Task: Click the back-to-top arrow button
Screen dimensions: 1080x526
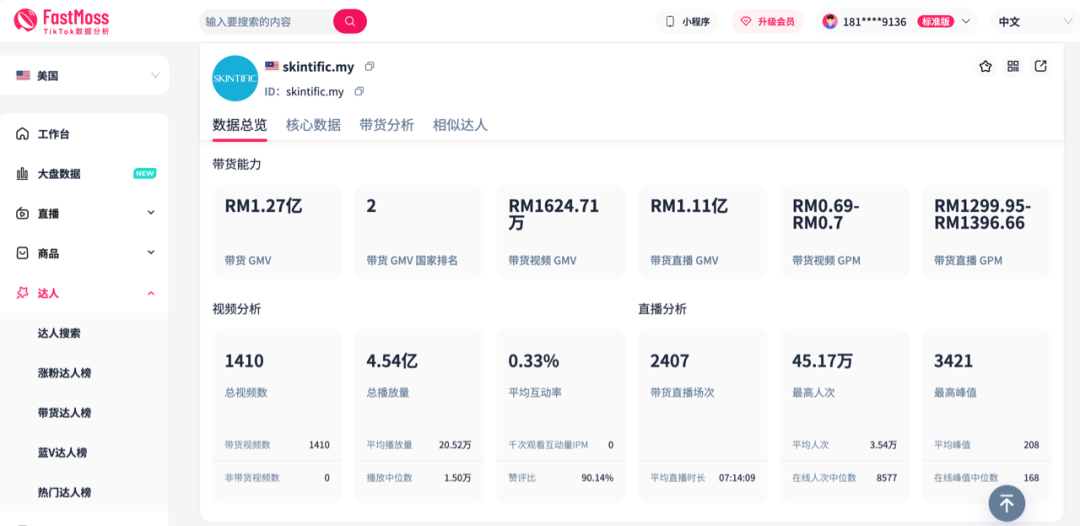Action: (x=1007, y=503)
